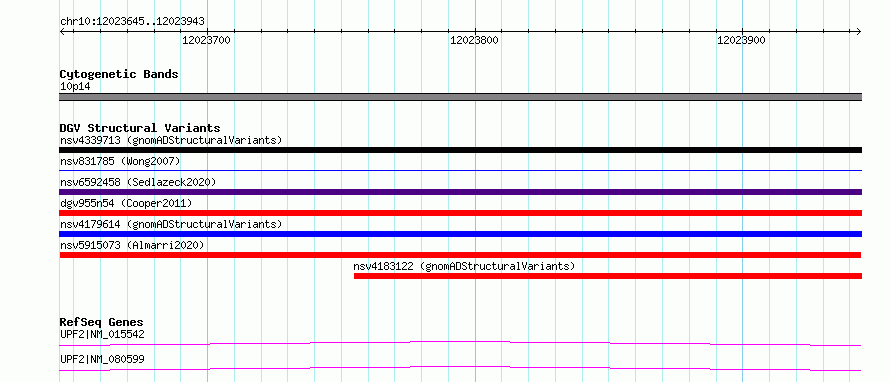This screenshot has width=890, height=382.
Task: Open the nsv4183122 variant label
Action: 464,266
